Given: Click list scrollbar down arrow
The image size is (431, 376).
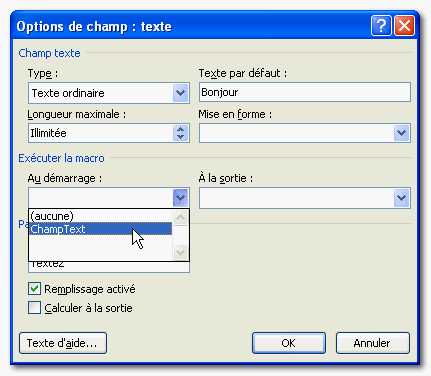Looking at the screenshot, I should coord(180,252).
